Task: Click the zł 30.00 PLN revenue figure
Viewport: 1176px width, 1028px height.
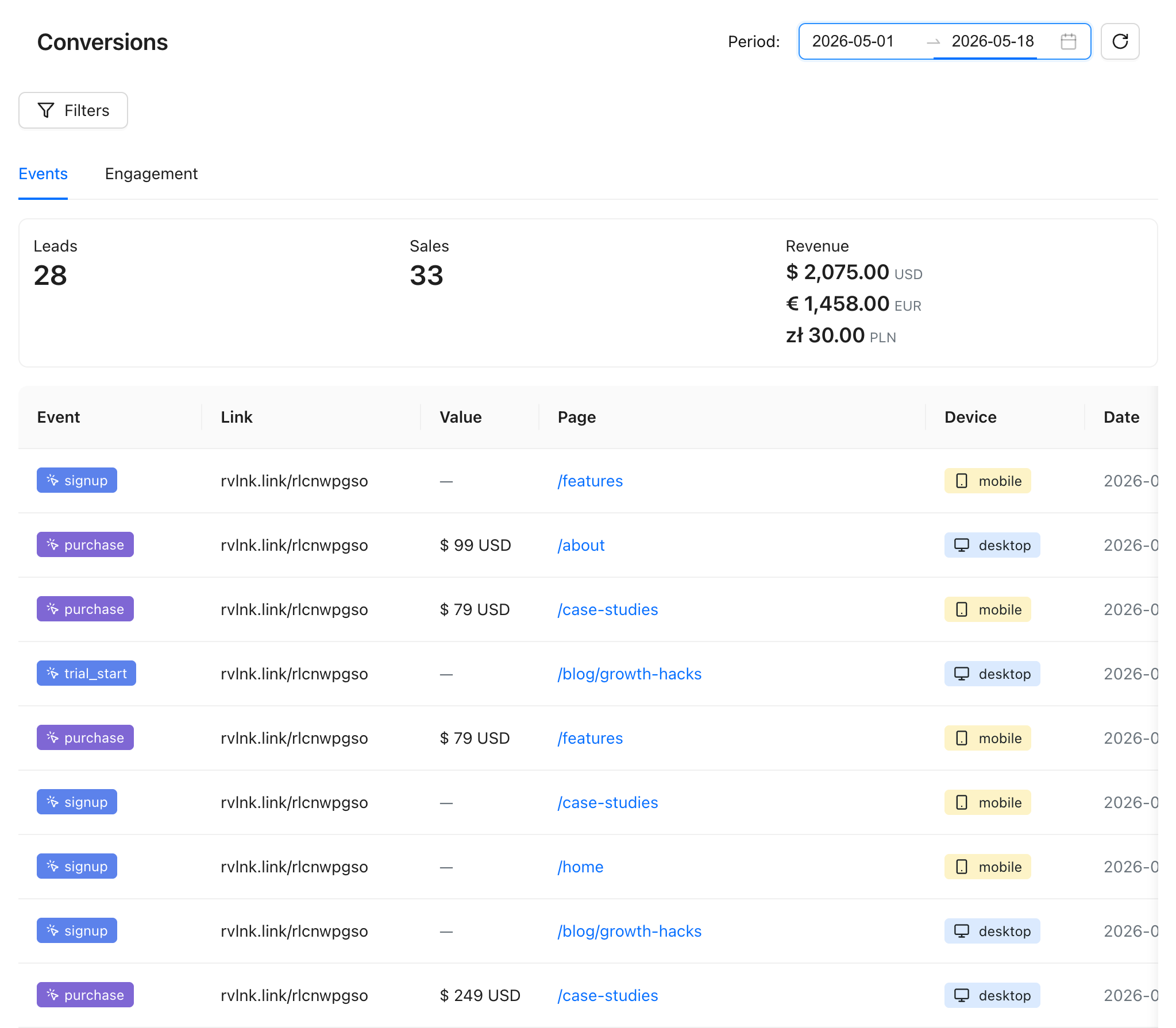Action: [x=840, y=335]
